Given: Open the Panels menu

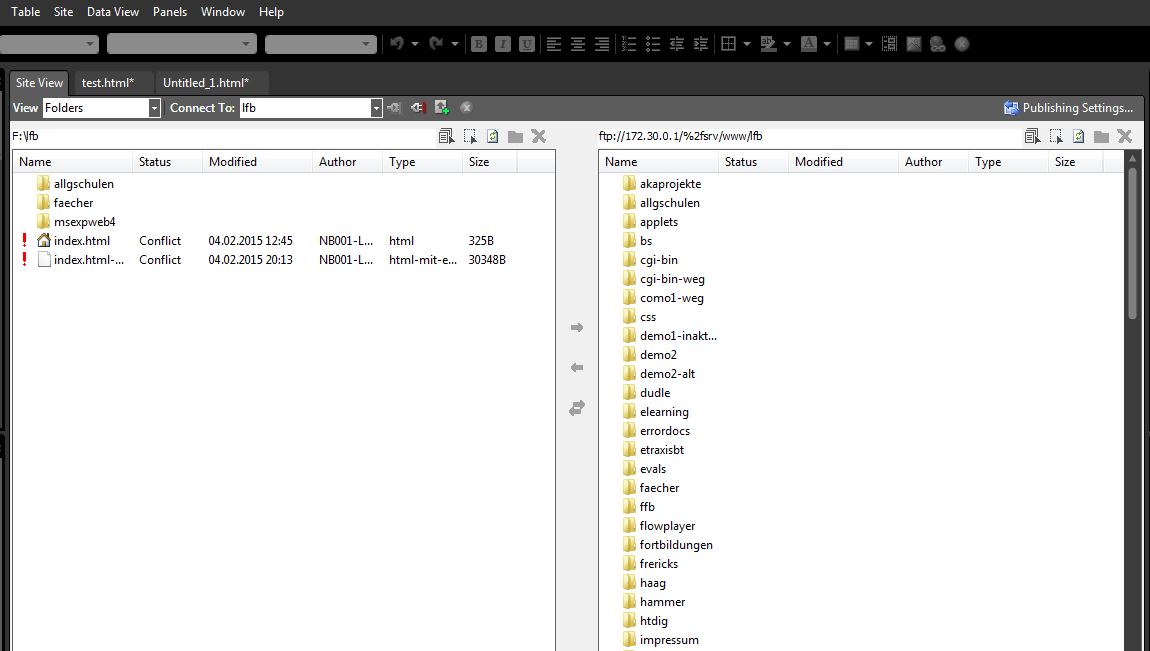Looking at the screenshot, I should coord(169,11).
